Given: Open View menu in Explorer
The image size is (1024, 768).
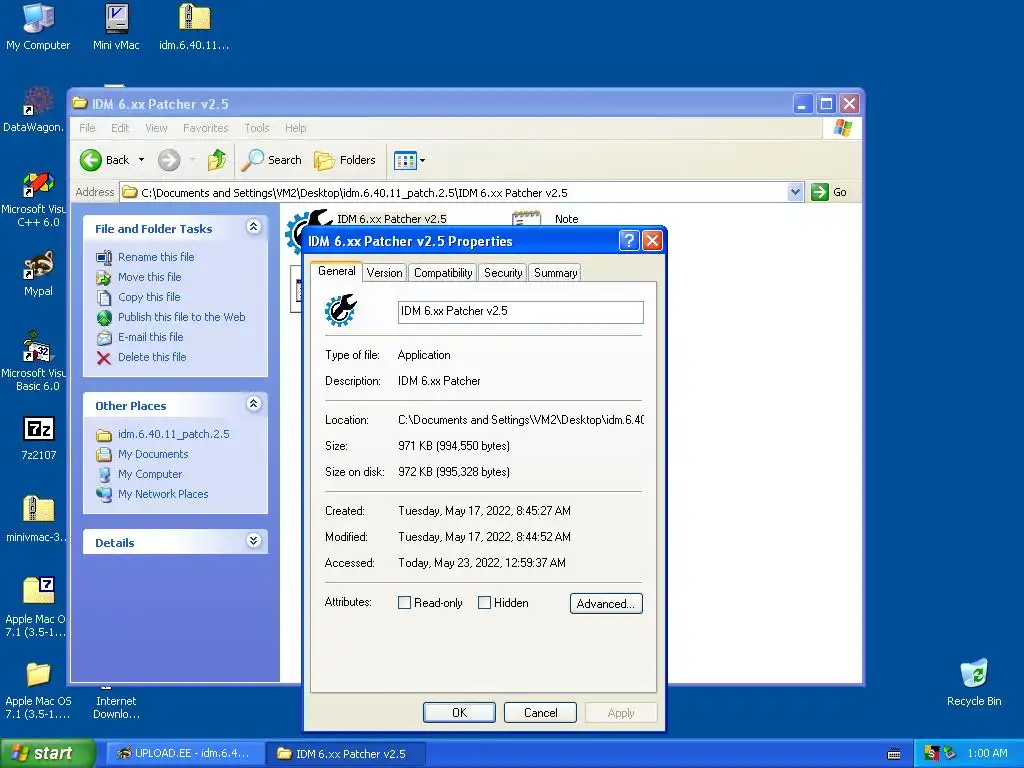Looking at the screenshot, I should click(x=156, y=128).
